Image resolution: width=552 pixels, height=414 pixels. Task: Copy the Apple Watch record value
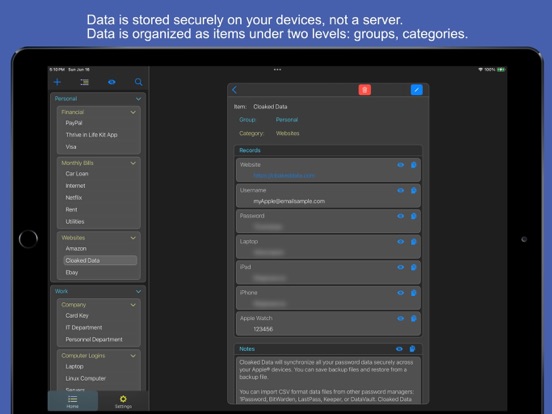point(414,319)
